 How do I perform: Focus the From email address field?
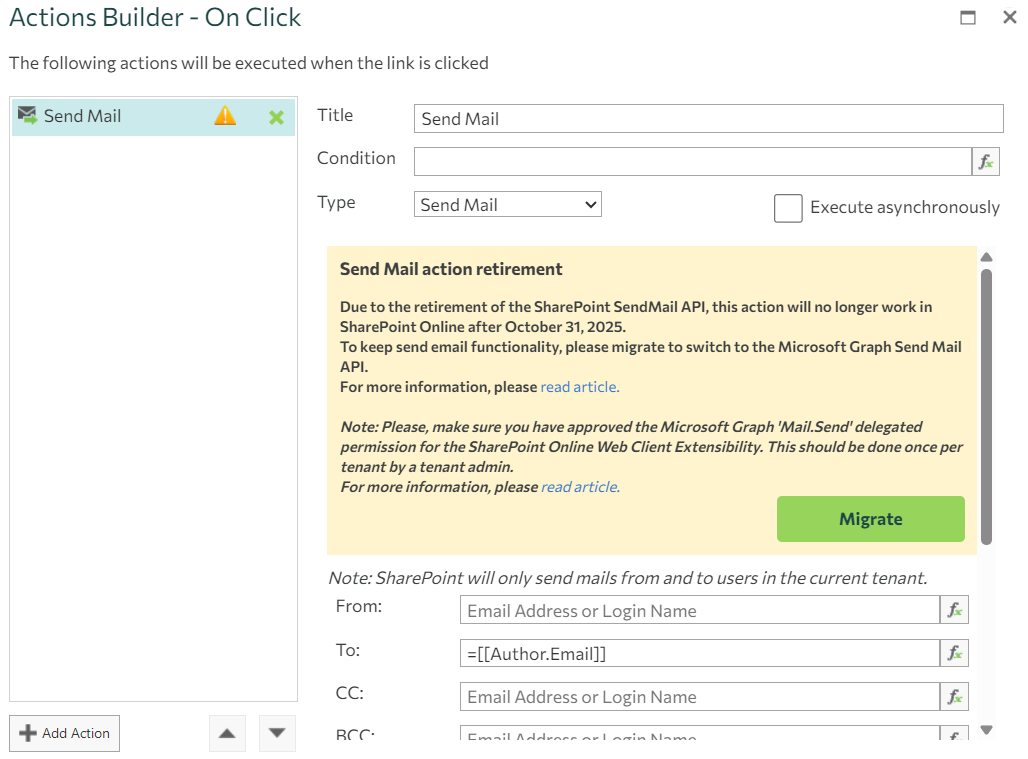[x=700, y=610]
